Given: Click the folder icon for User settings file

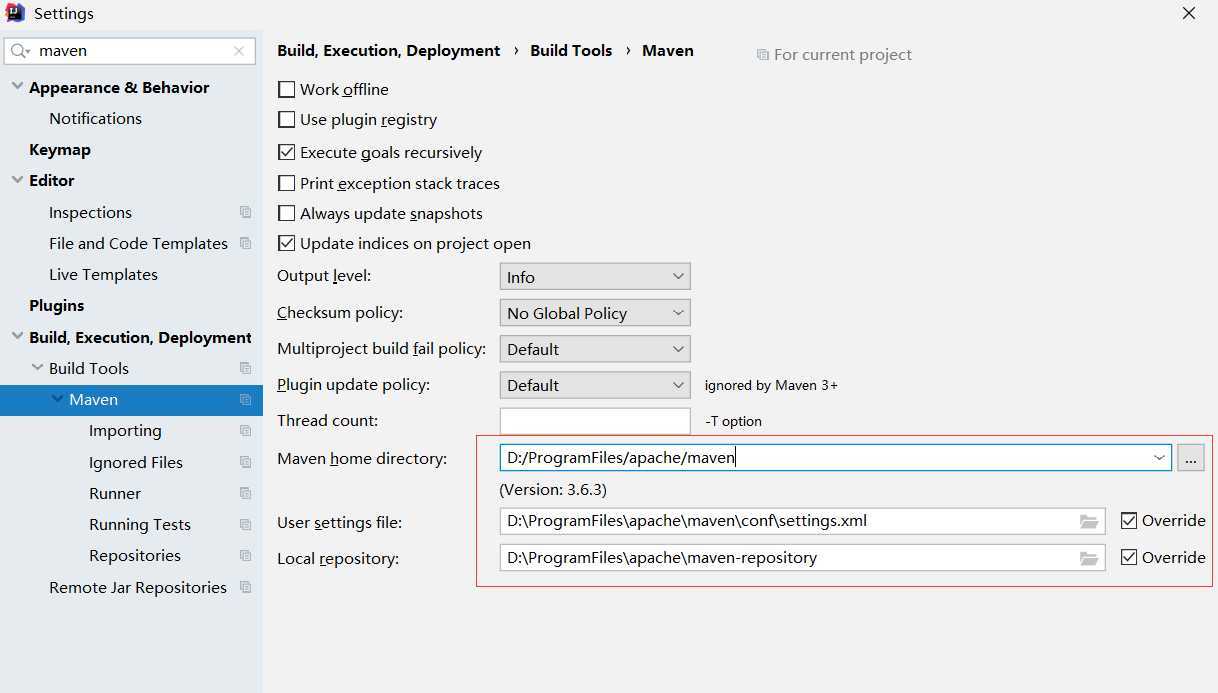Looking at the screenshot, I should (x=1089, y=521).
